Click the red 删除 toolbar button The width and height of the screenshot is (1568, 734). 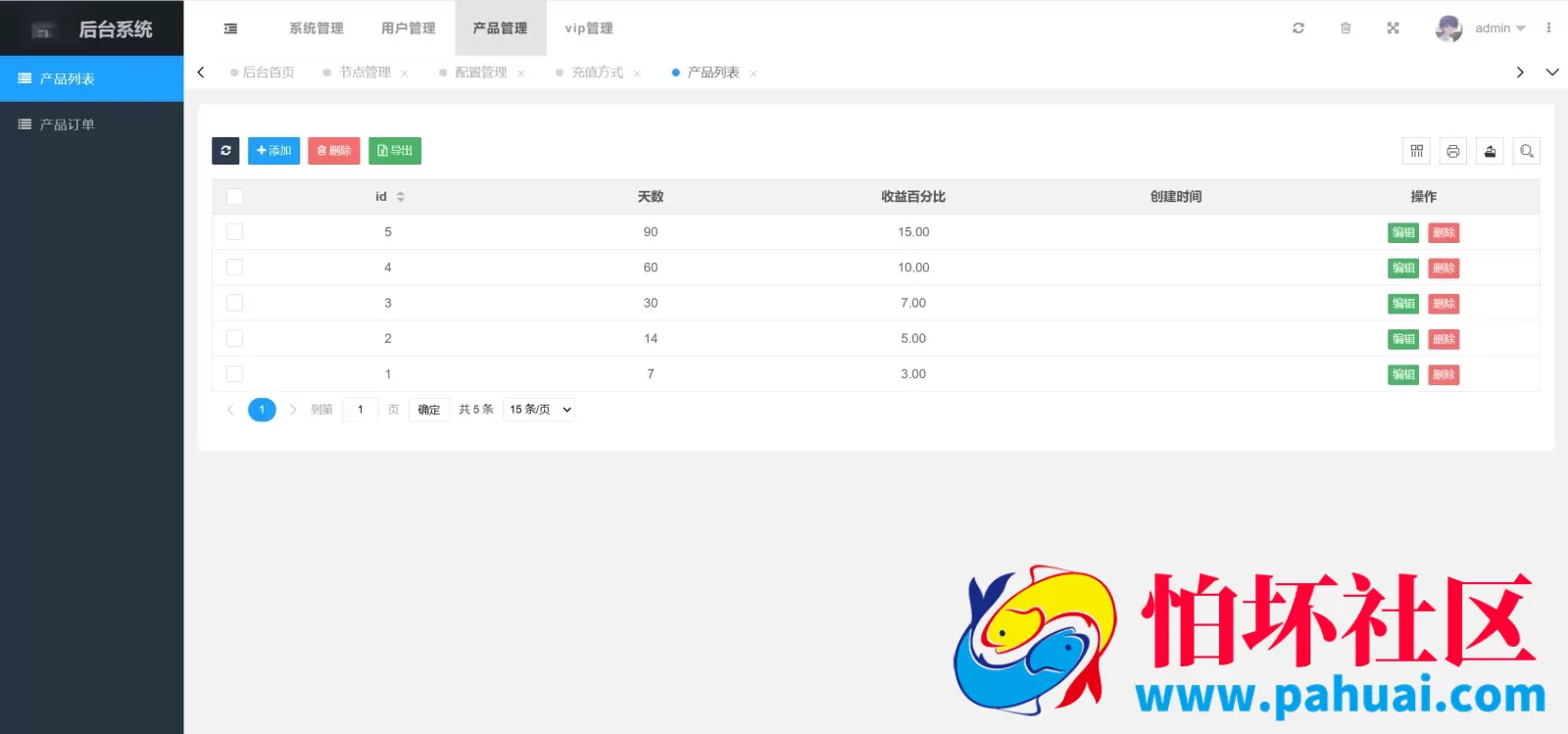pos(334,151)
